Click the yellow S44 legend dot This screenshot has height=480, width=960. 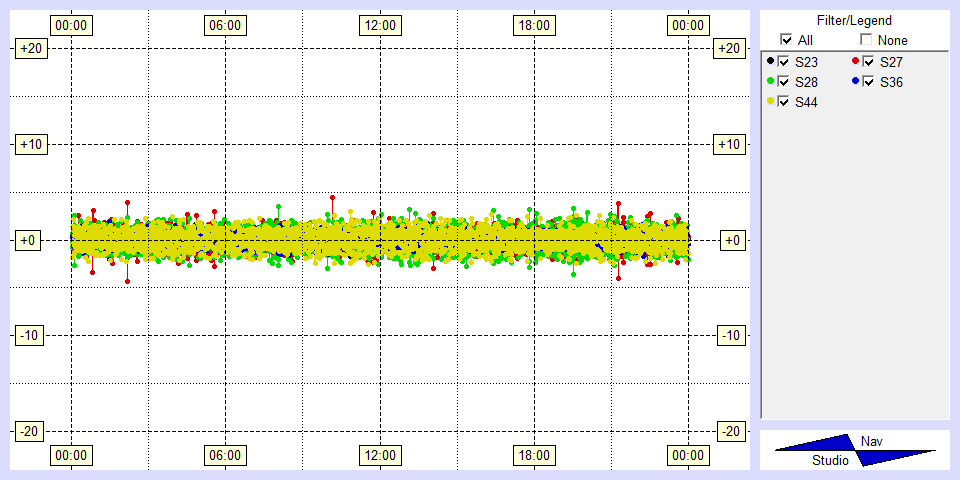click(770, 101)
